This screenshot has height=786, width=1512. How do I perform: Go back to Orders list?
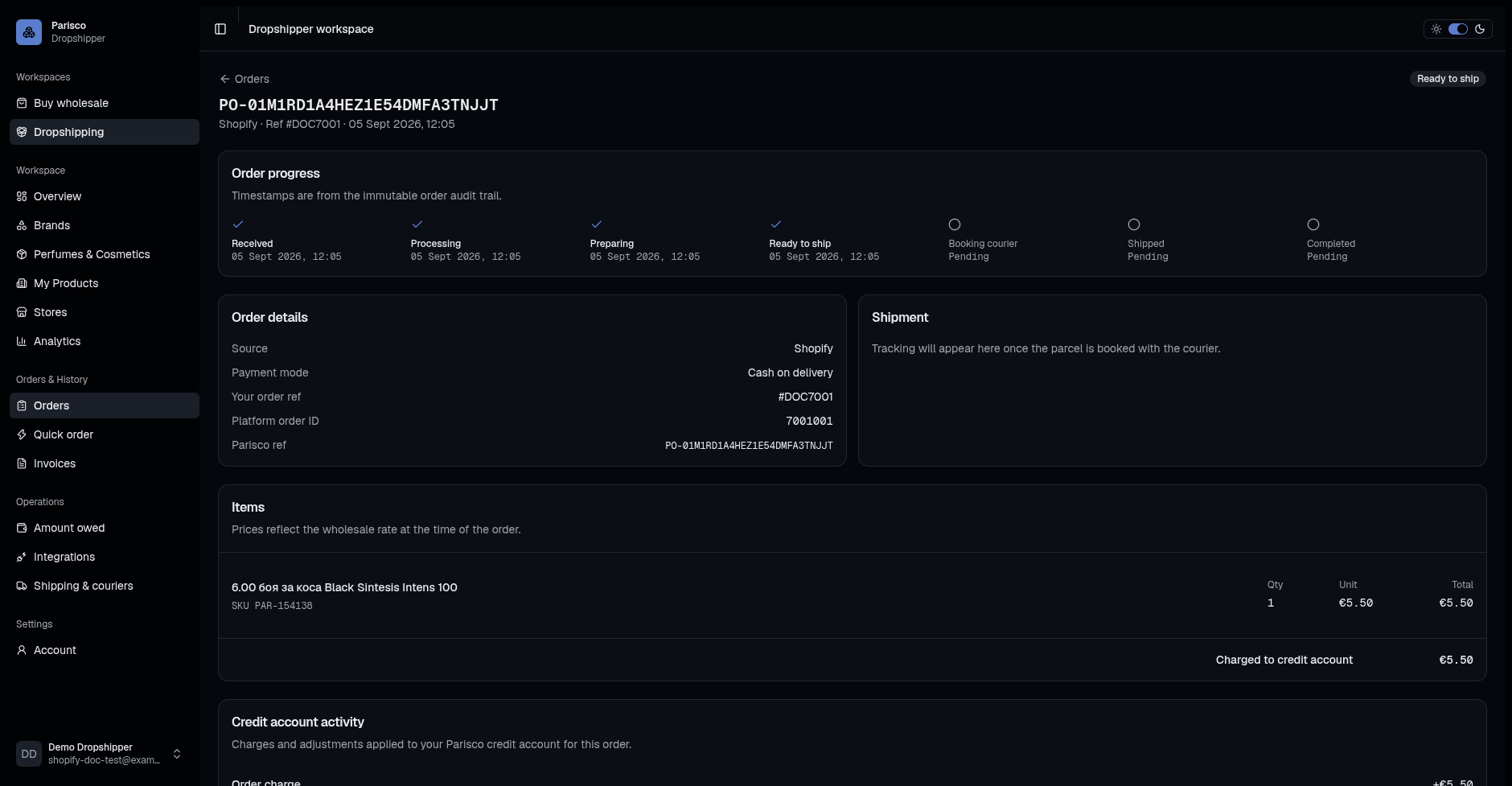[x=244, y=79]
